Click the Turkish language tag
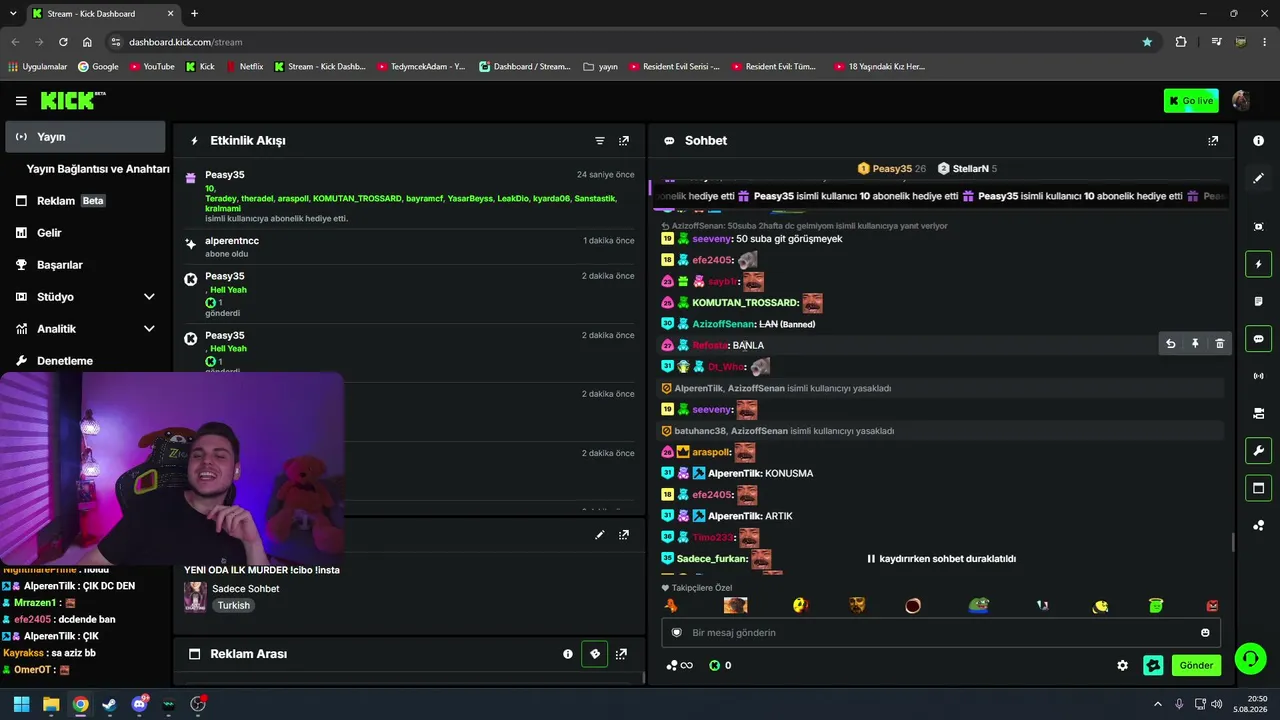The height and width of the screenshot is (720, 1280). 234,605
